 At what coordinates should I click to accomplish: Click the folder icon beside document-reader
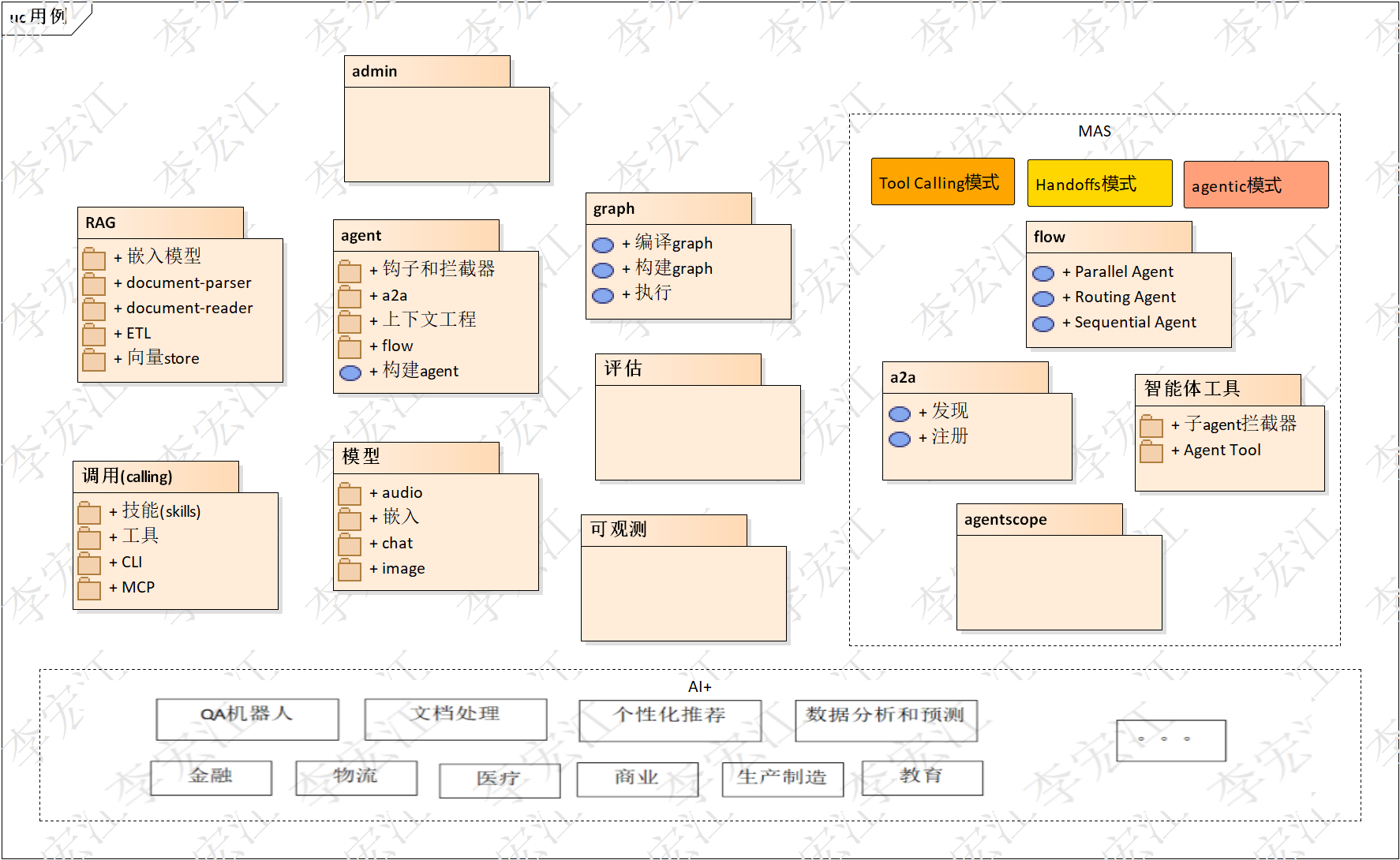(94, 309)
